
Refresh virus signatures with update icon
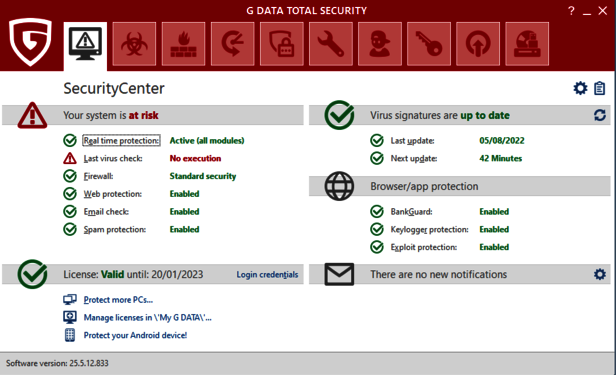point(600,115)
